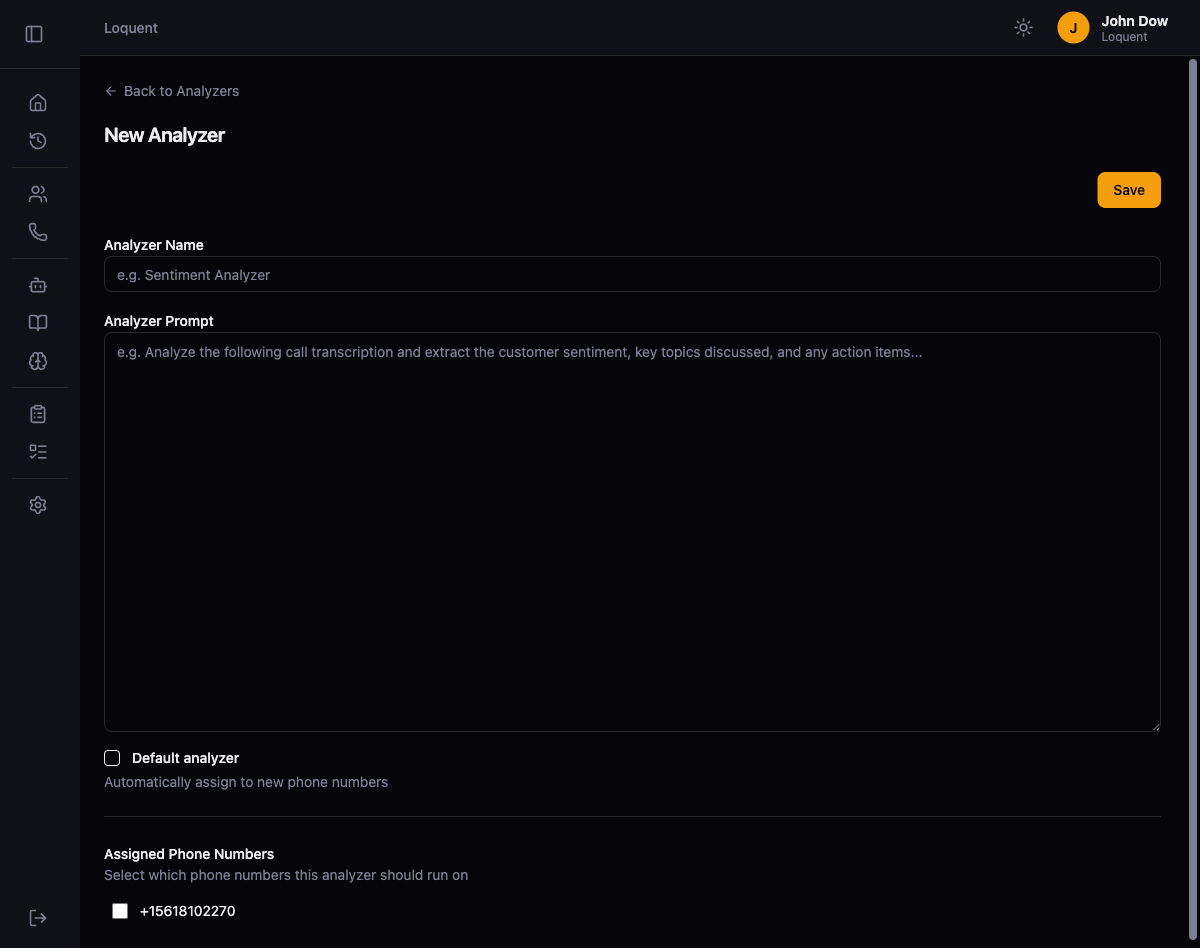Screen dimensions: 1200x948
Task: Open the checklist icon in sidebar
Action: tap(38, 452)
